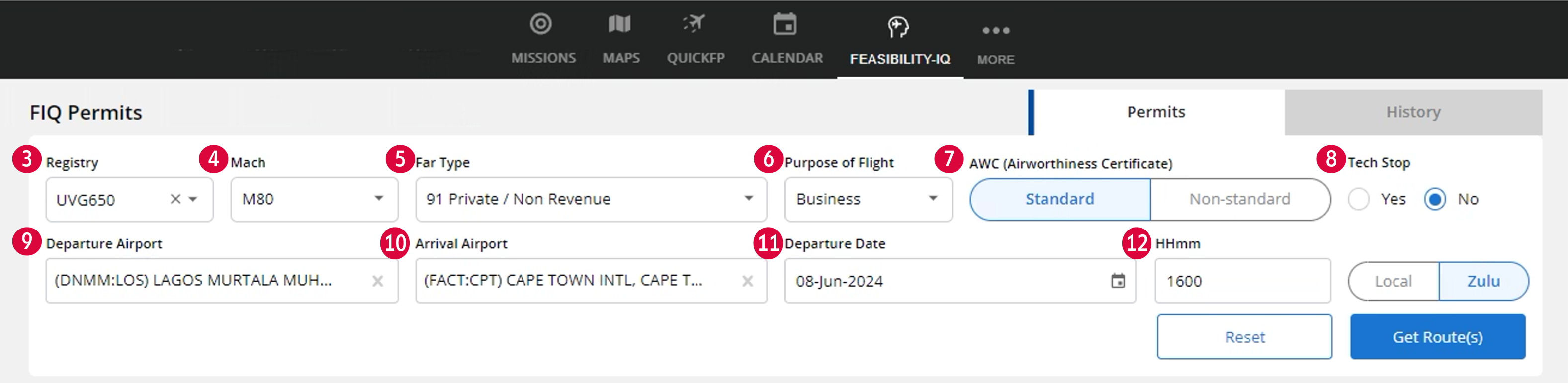
Task: Open the More three-dots menu
Action: (x=996, y=30)
